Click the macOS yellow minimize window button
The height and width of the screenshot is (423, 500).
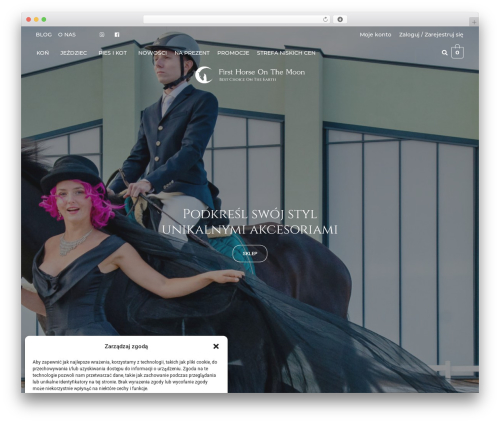coord(36,20)
